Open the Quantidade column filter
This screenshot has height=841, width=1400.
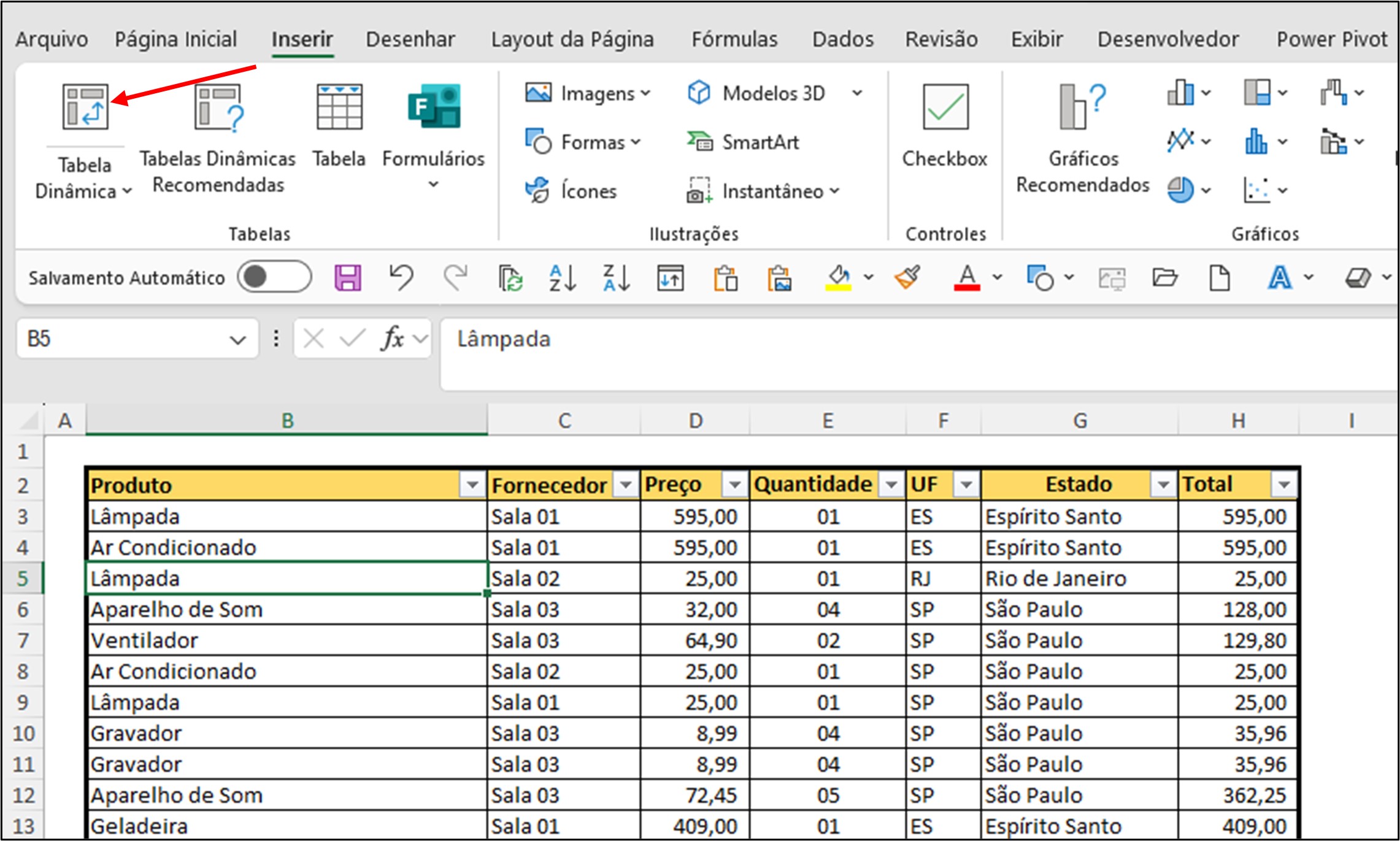(891, 485)
